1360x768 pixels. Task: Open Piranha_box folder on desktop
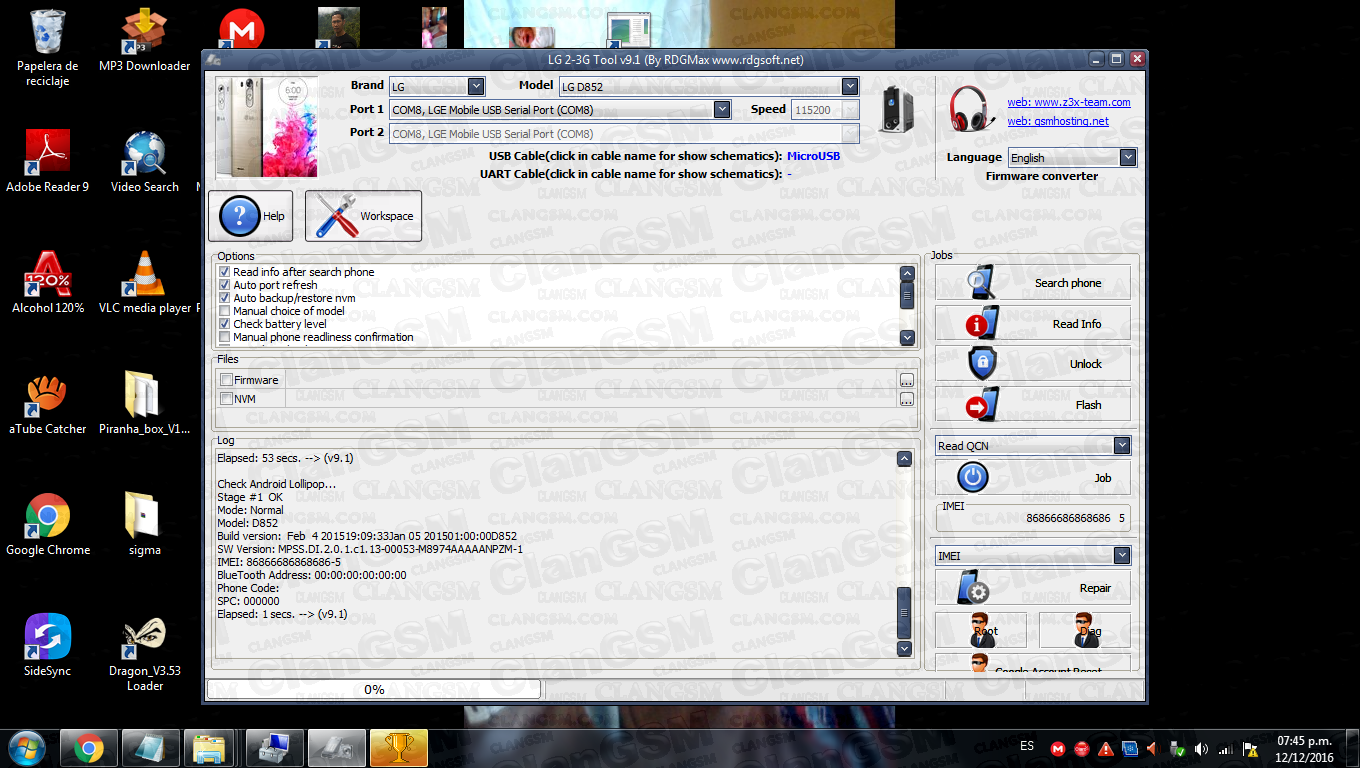tap(144, 403)
